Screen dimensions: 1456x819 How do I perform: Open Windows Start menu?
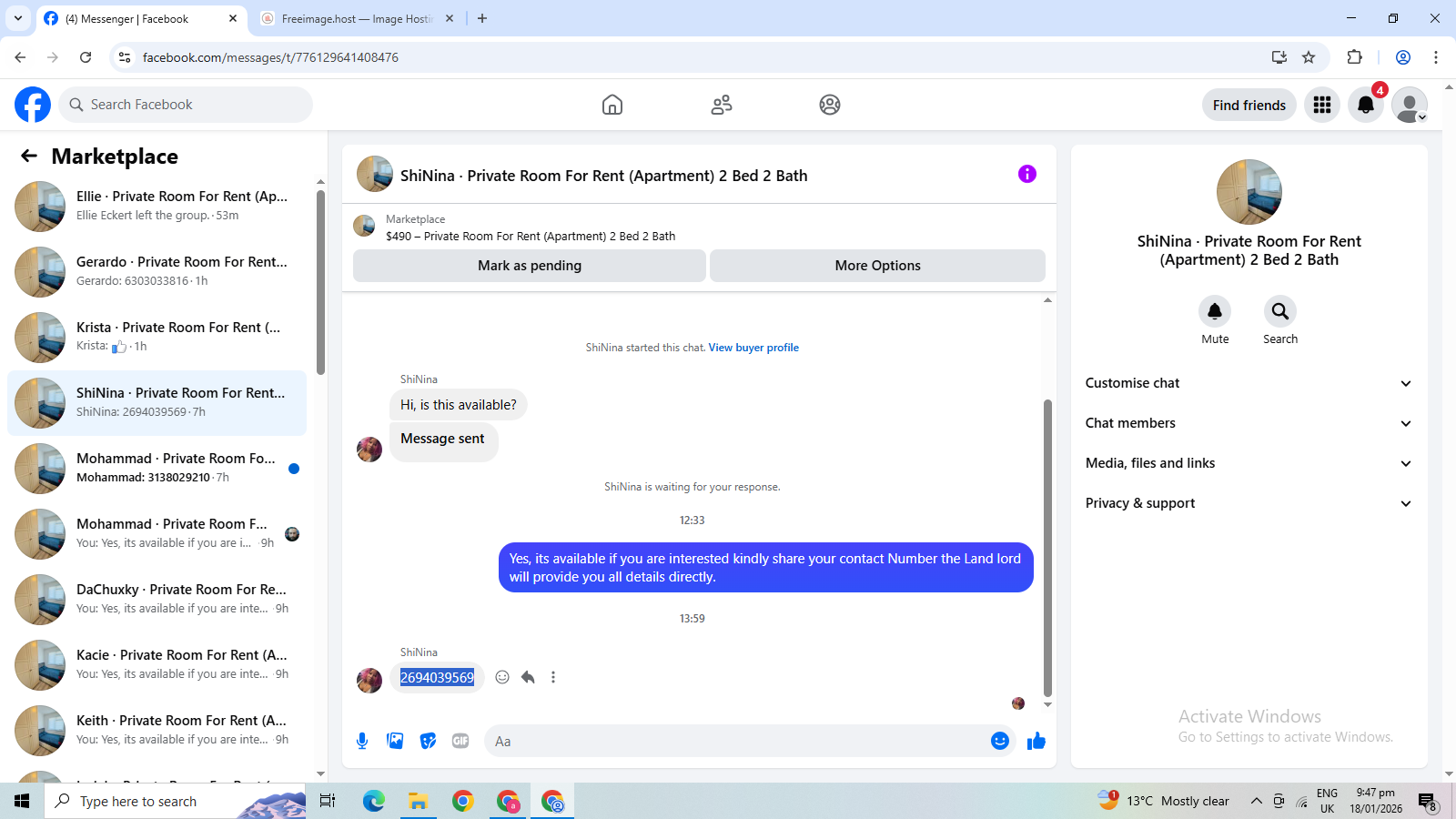(x=22, y=801)
